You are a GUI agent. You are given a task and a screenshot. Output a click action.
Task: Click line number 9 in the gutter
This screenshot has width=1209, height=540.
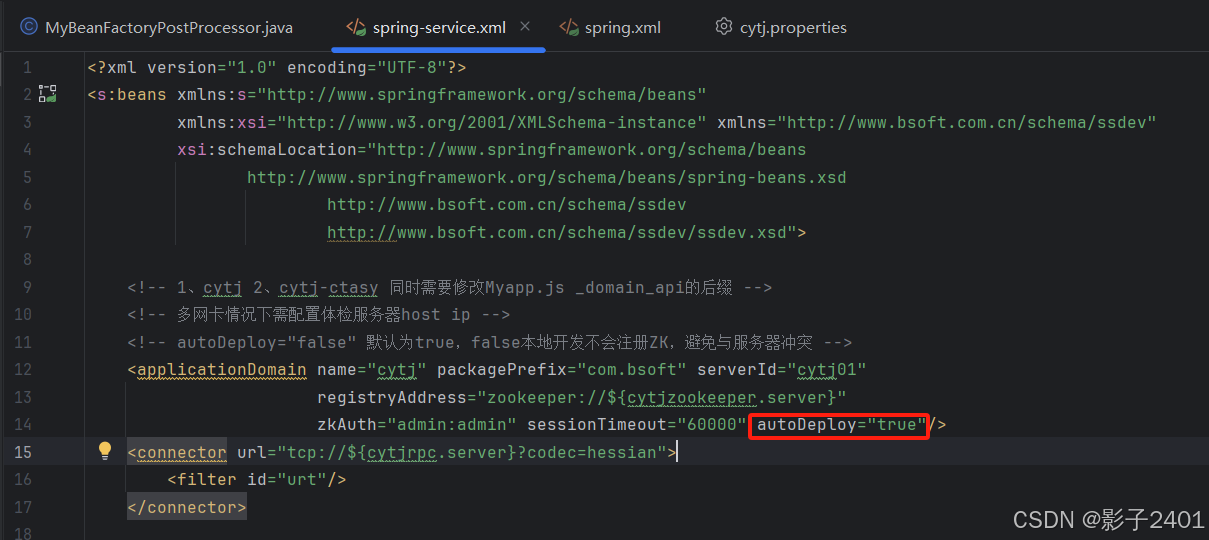(27, 288)
